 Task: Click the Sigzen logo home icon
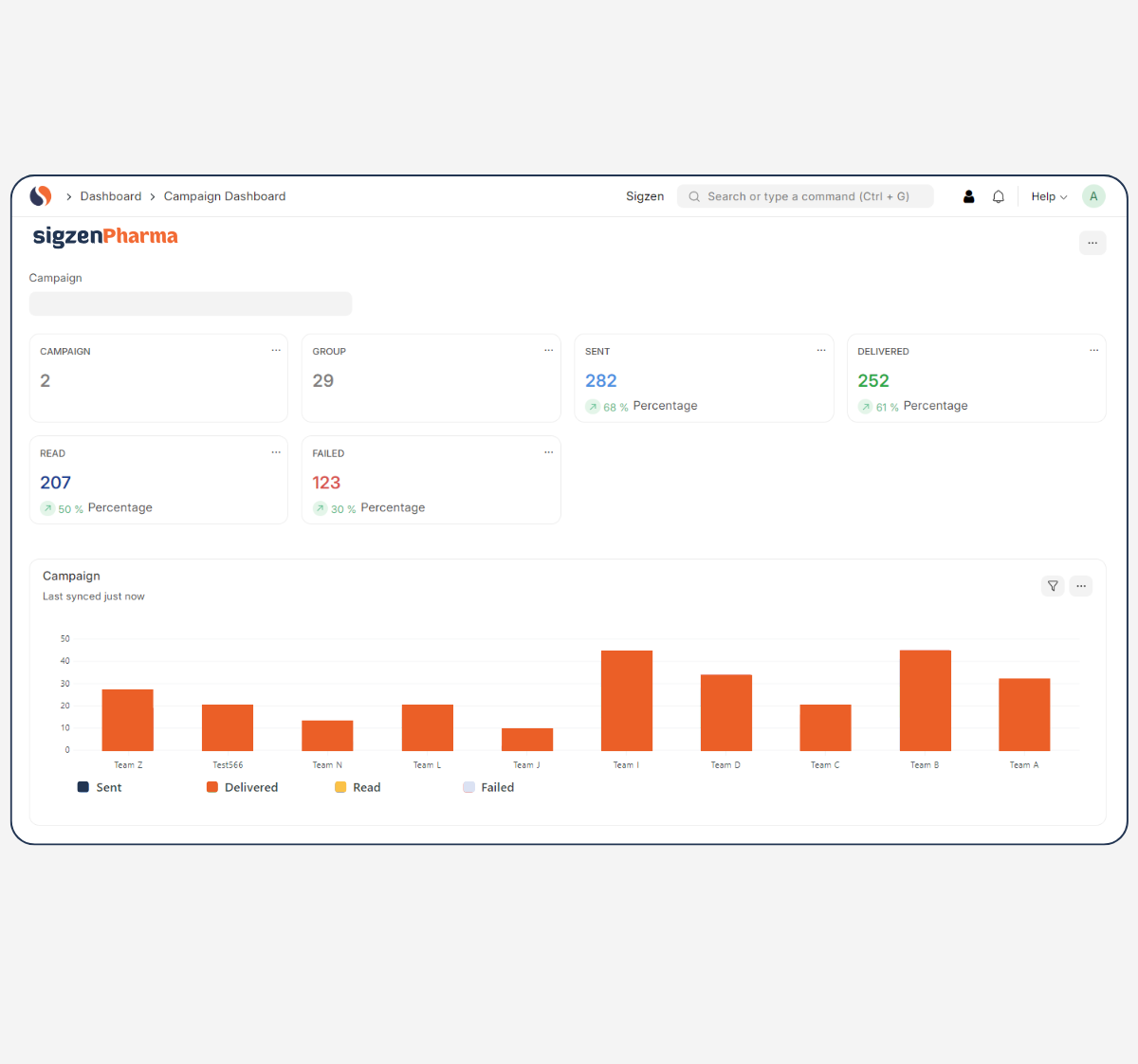coord(40,196)
